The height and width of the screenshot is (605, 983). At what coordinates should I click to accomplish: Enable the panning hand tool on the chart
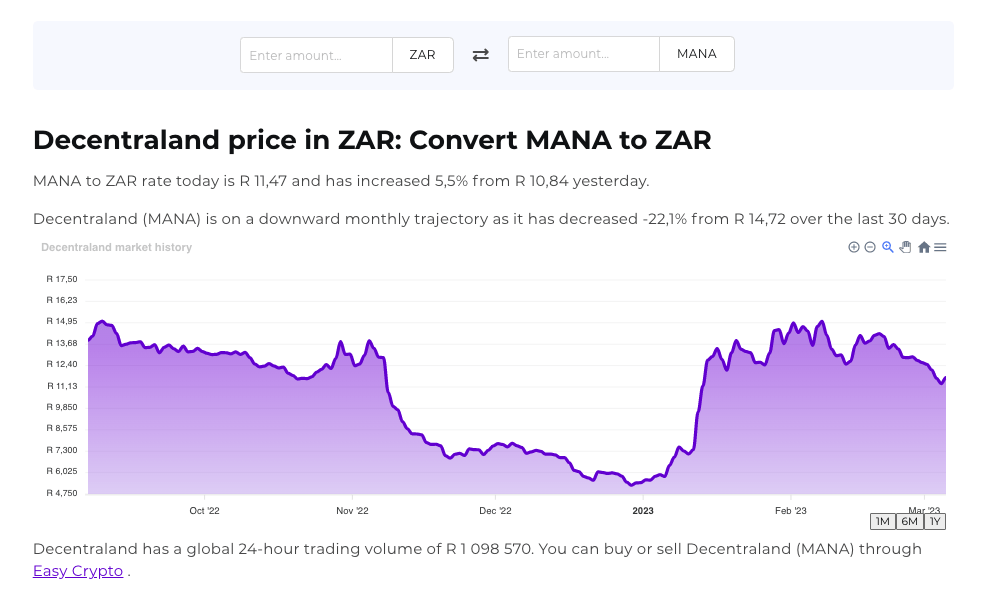point(906,247)
